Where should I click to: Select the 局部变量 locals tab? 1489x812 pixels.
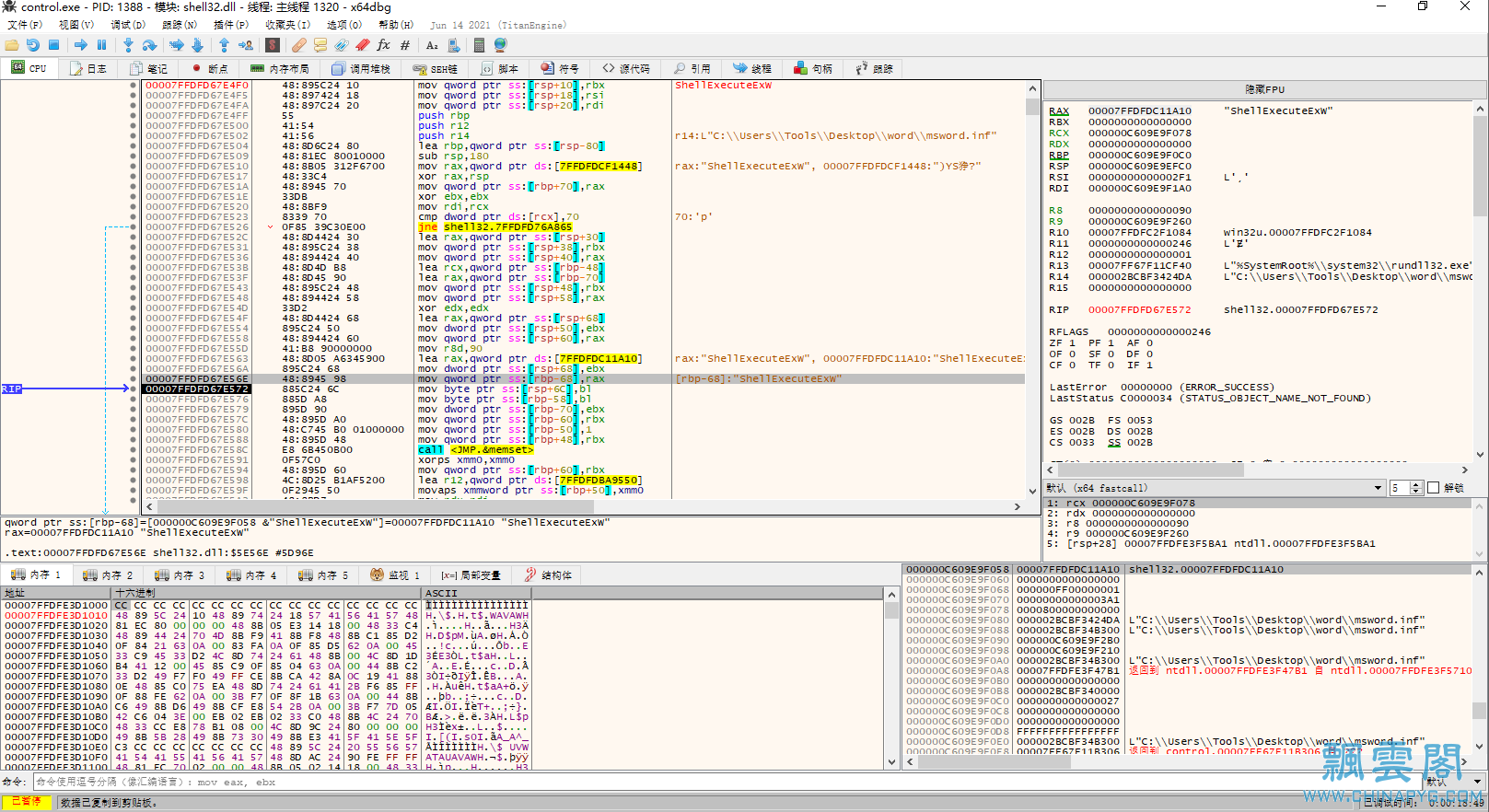tap(471, 574)
